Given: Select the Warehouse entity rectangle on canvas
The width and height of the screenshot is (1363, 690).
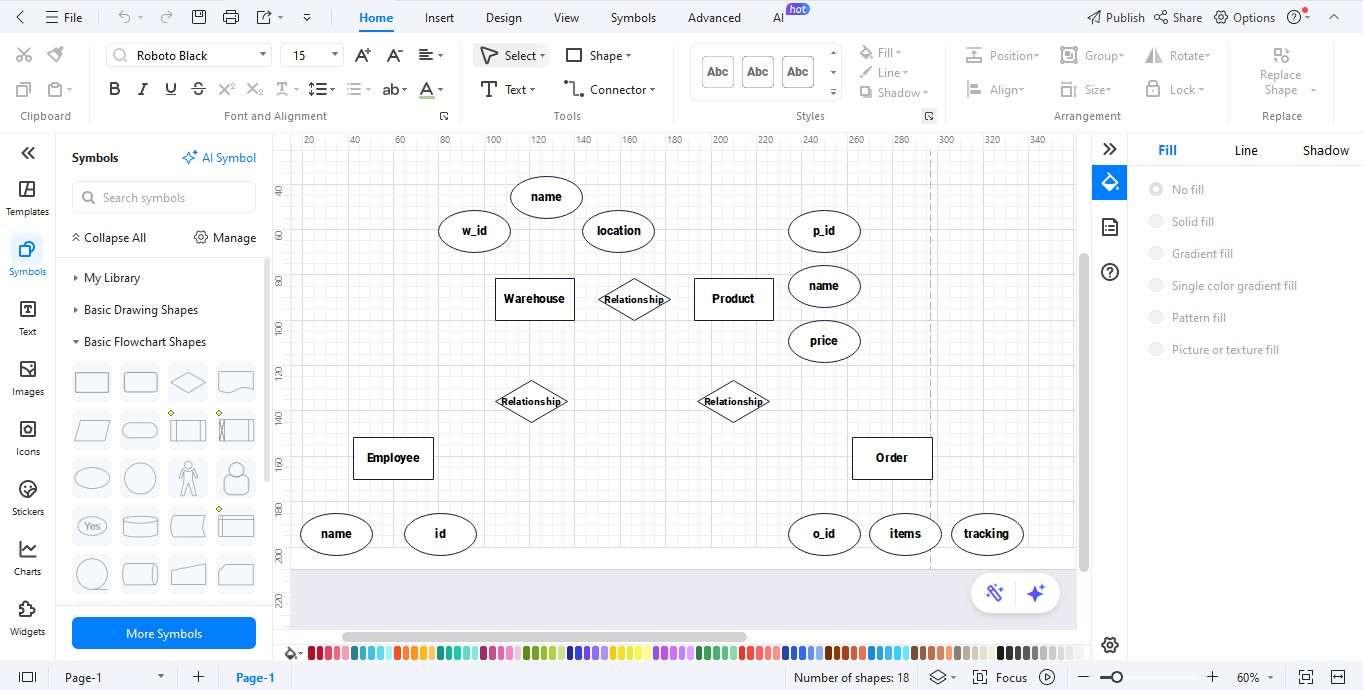Looking at the screenshot, I should [x=535, y=299].
